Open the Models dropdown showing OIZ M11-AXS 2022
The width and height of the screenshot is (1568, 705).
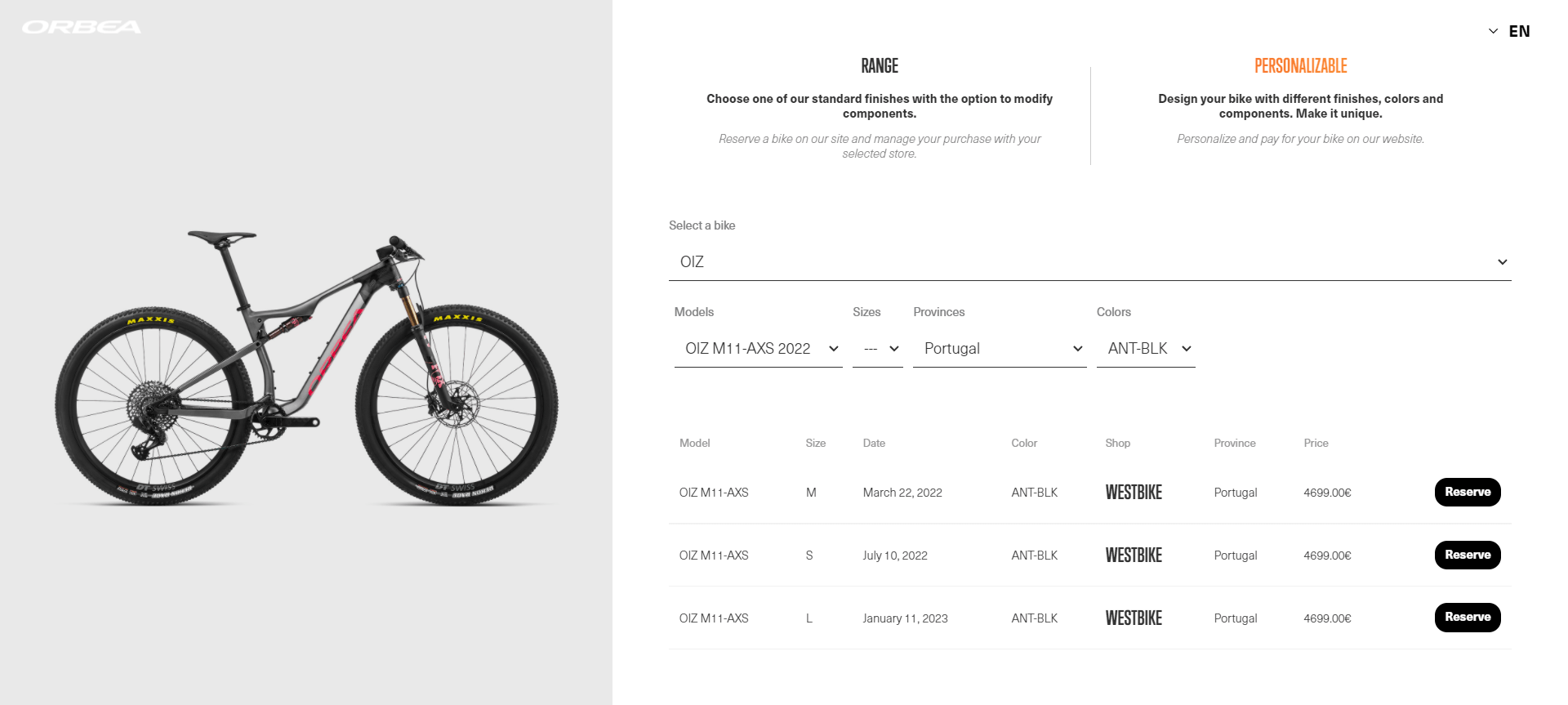(759, 349)
